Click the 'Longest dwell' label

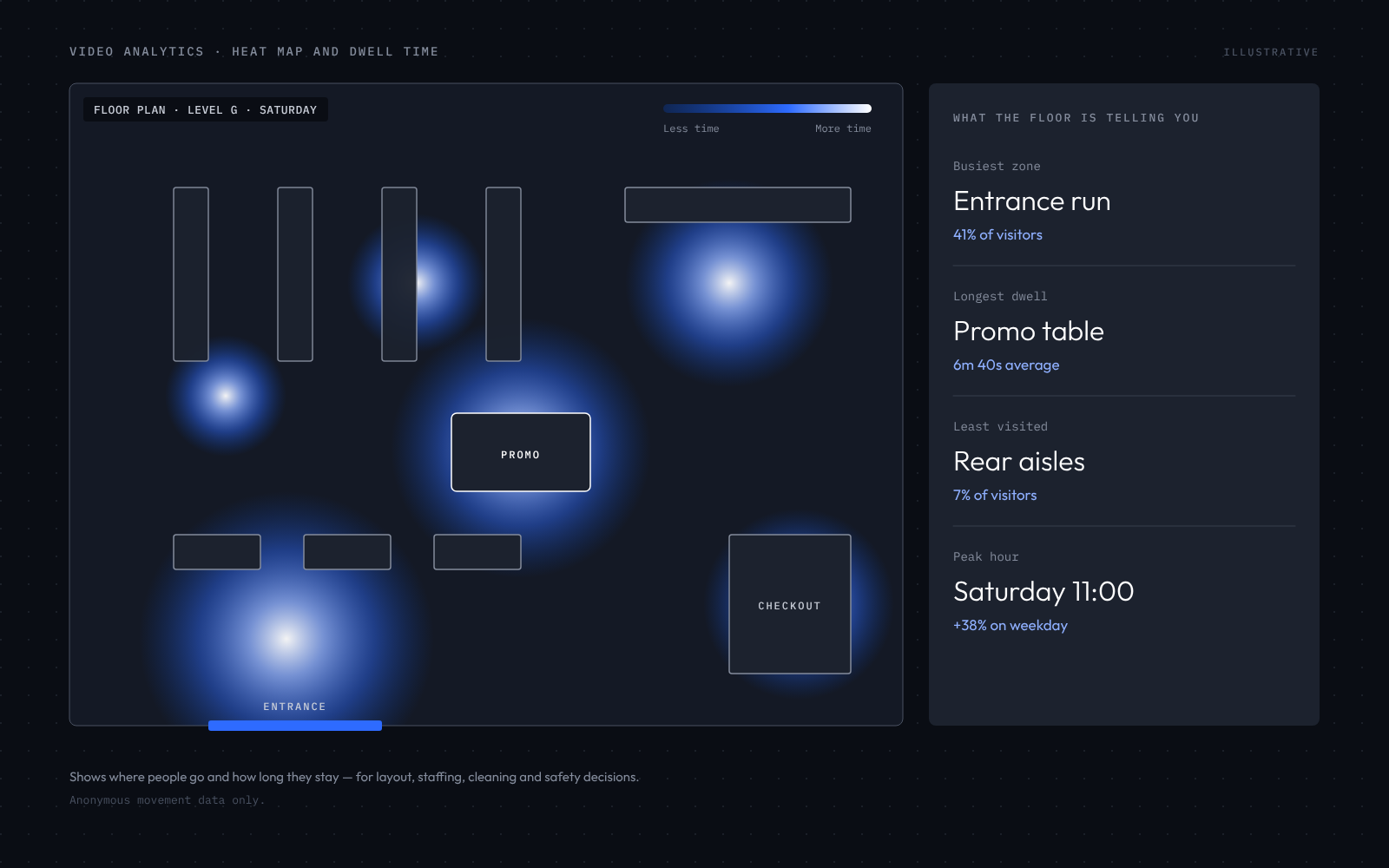pyautogui.click(x=1000, y=297)
